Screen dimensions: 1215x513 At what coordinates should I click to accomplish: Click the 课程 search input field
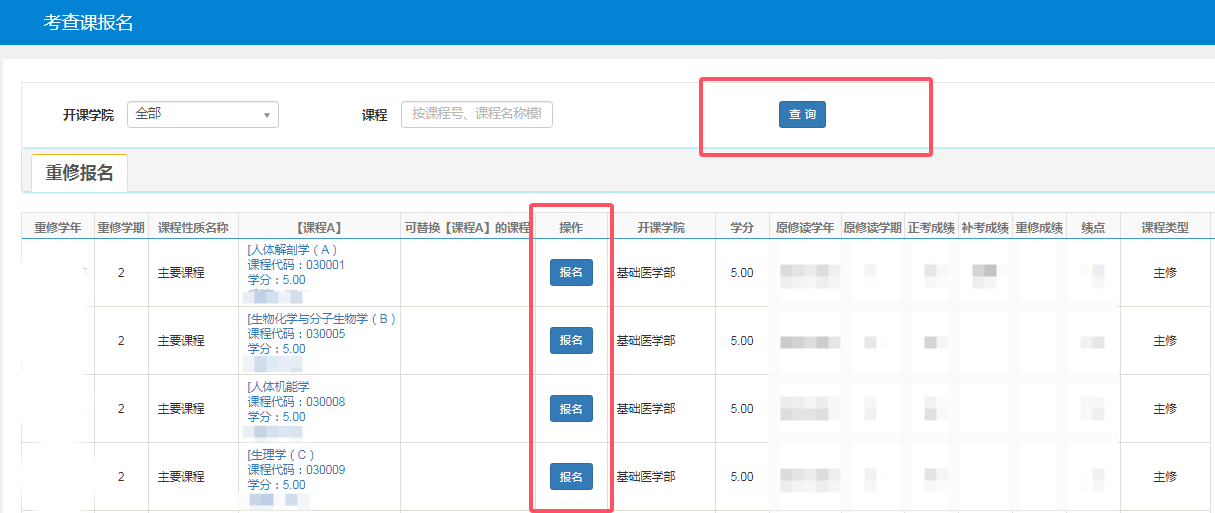tap(477, 115)
